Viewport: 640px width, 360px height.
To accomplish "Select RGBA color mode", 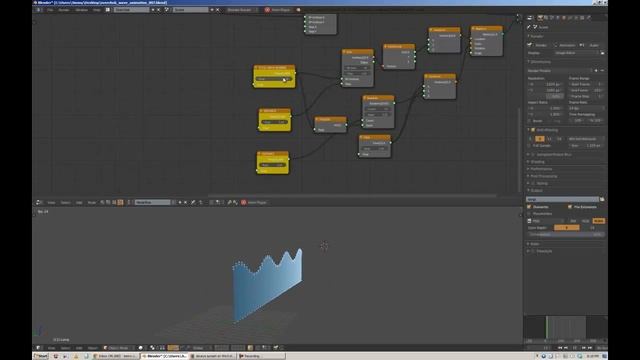I will coord(598,221).
